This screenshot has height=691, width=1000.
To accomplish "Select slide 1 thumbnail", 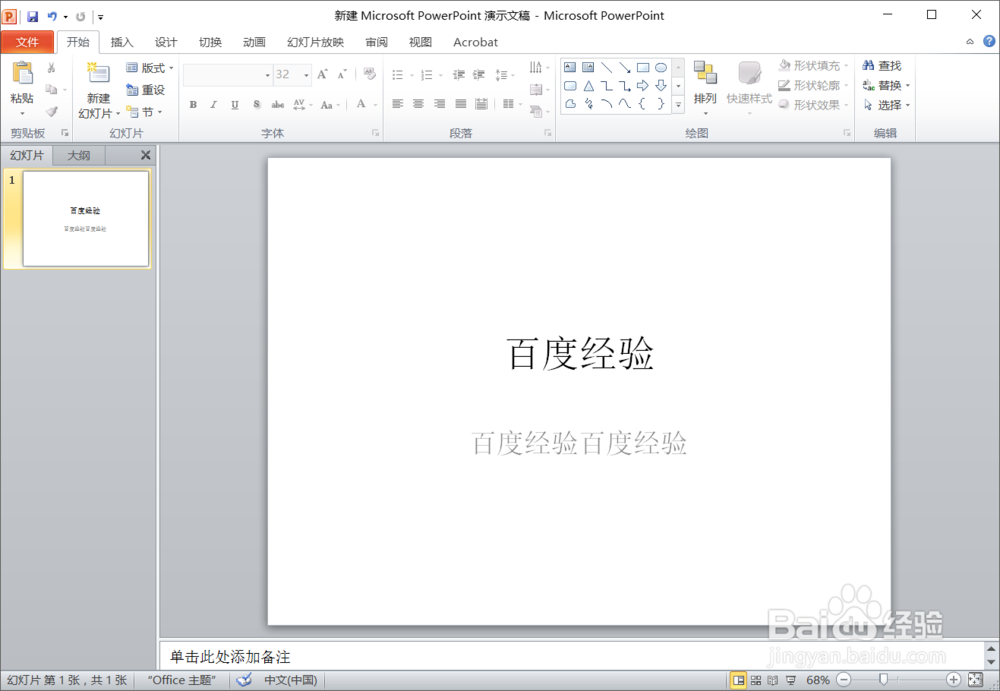I will (x=85, y=218).
